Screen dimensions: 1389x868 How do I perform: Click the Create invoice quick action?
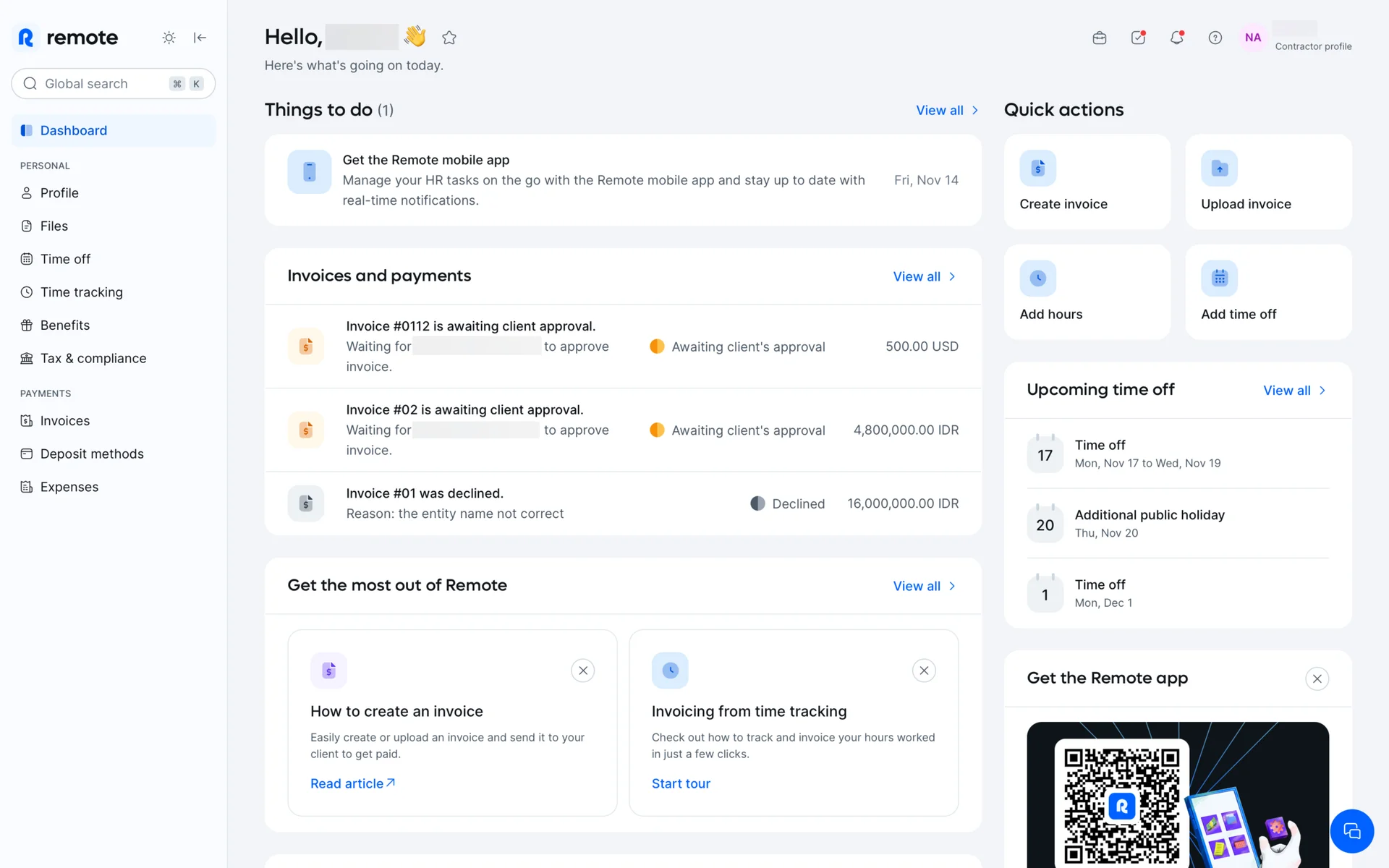(1087, 182)
